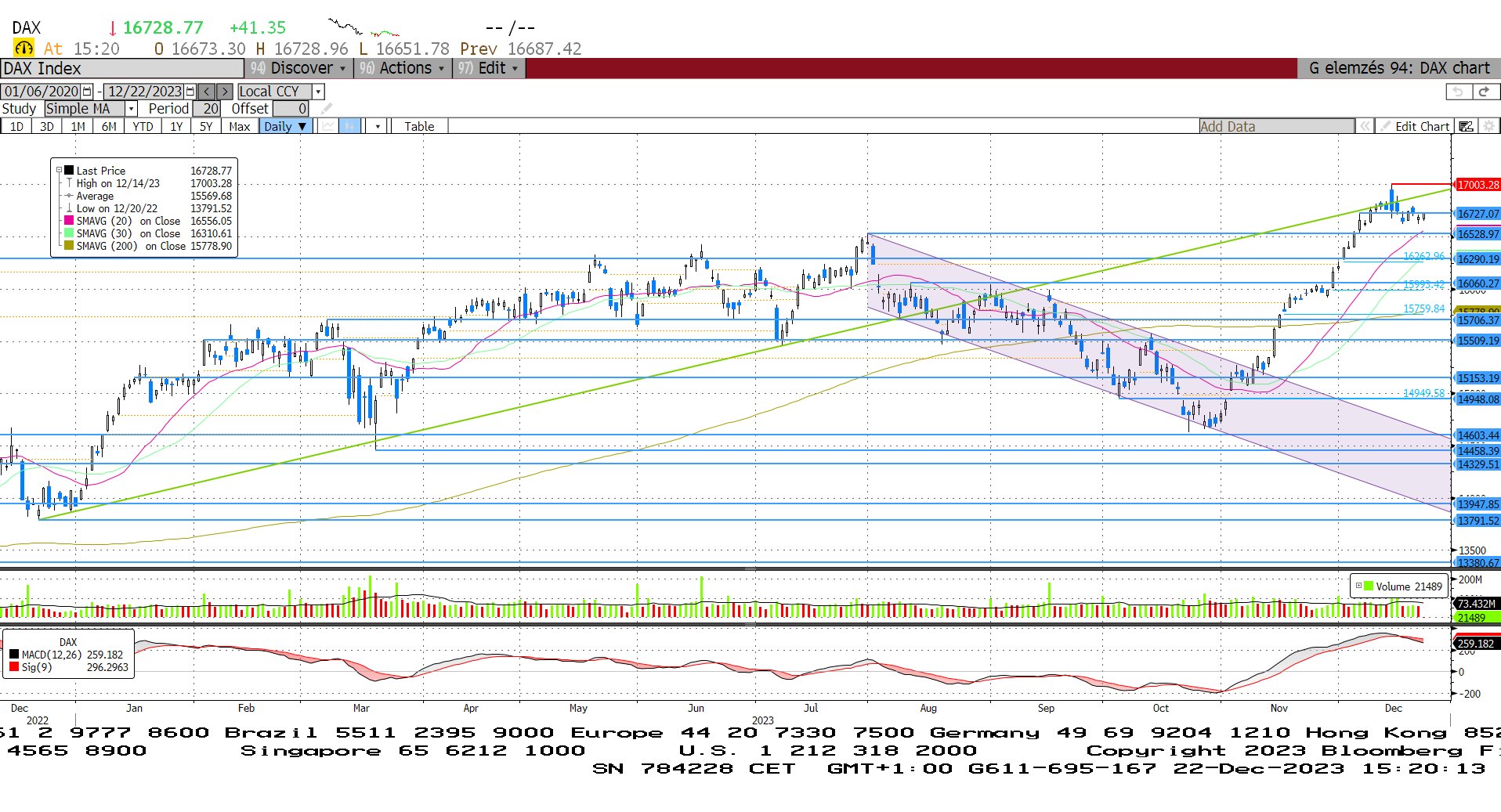Click the intraday sparkline thumbnail
Screen dimensions: 1501x812
(x=364, y=28)
